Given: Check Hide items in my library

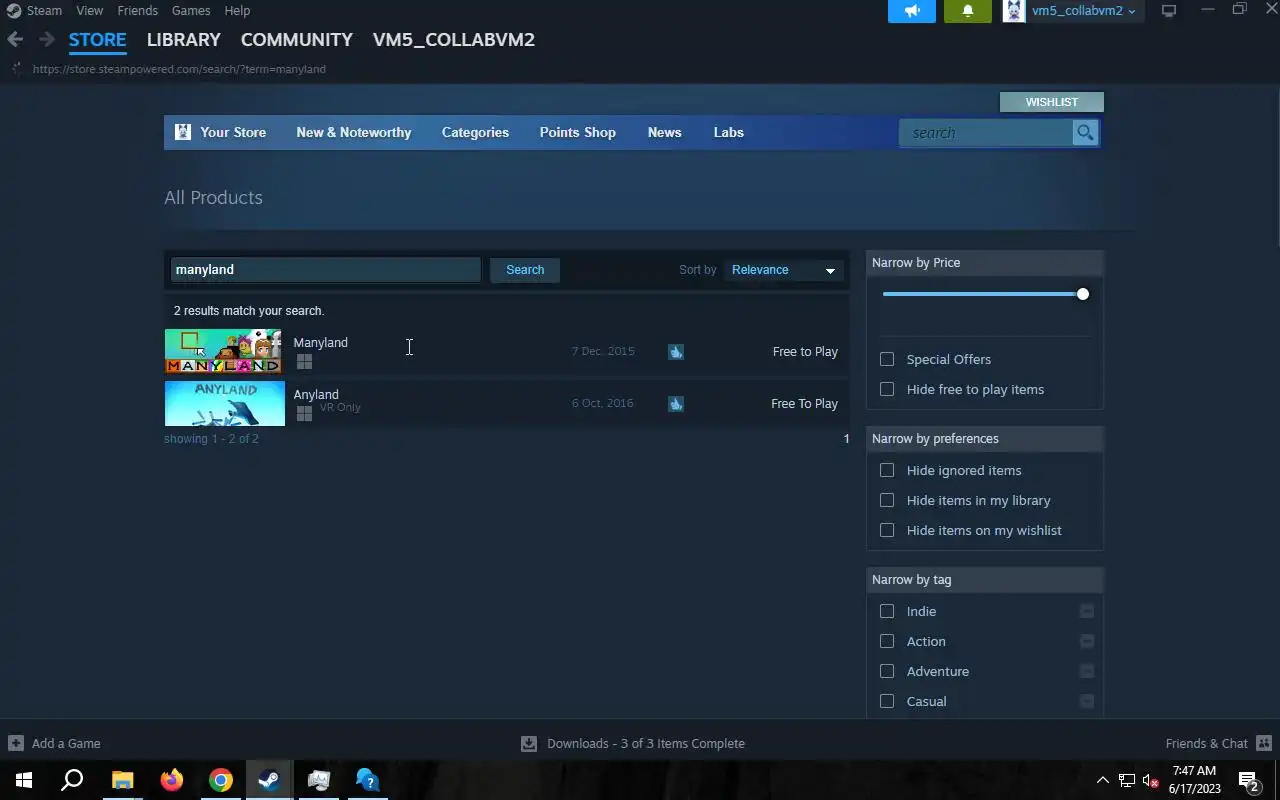Looking at the screenshot, I should click(x=887, y=500).
